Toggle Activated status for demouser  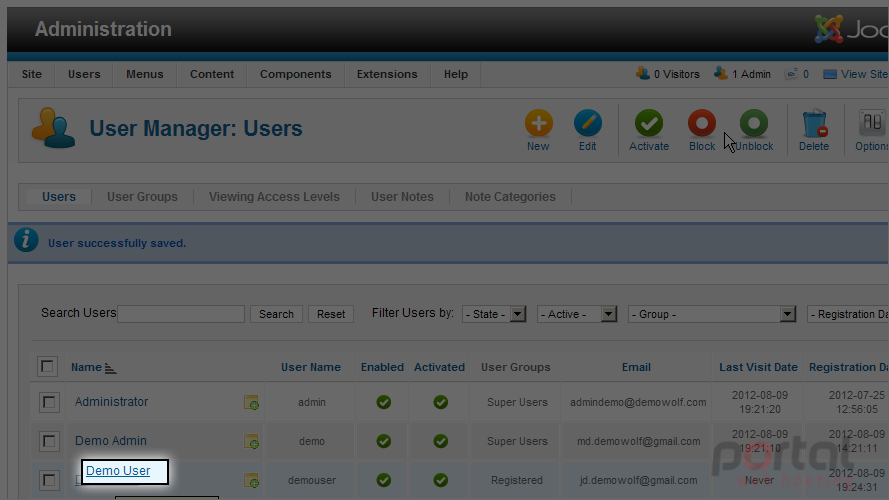[x=441, y=480]
